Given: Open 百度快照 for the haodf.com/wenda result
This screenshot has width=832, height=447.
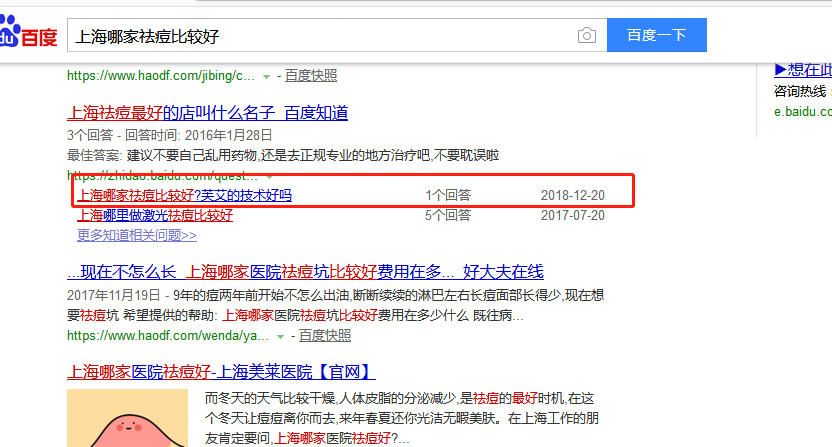Looking at the screenshot, I should click(x=325, y=335).
